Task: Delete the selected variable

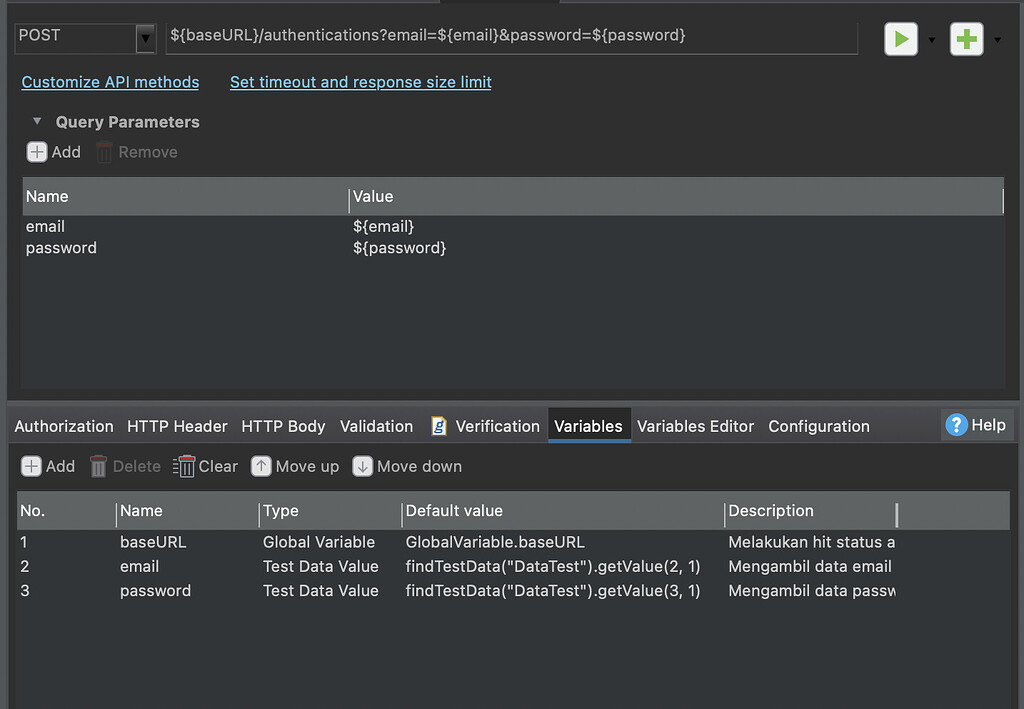Action: [99, 466]
